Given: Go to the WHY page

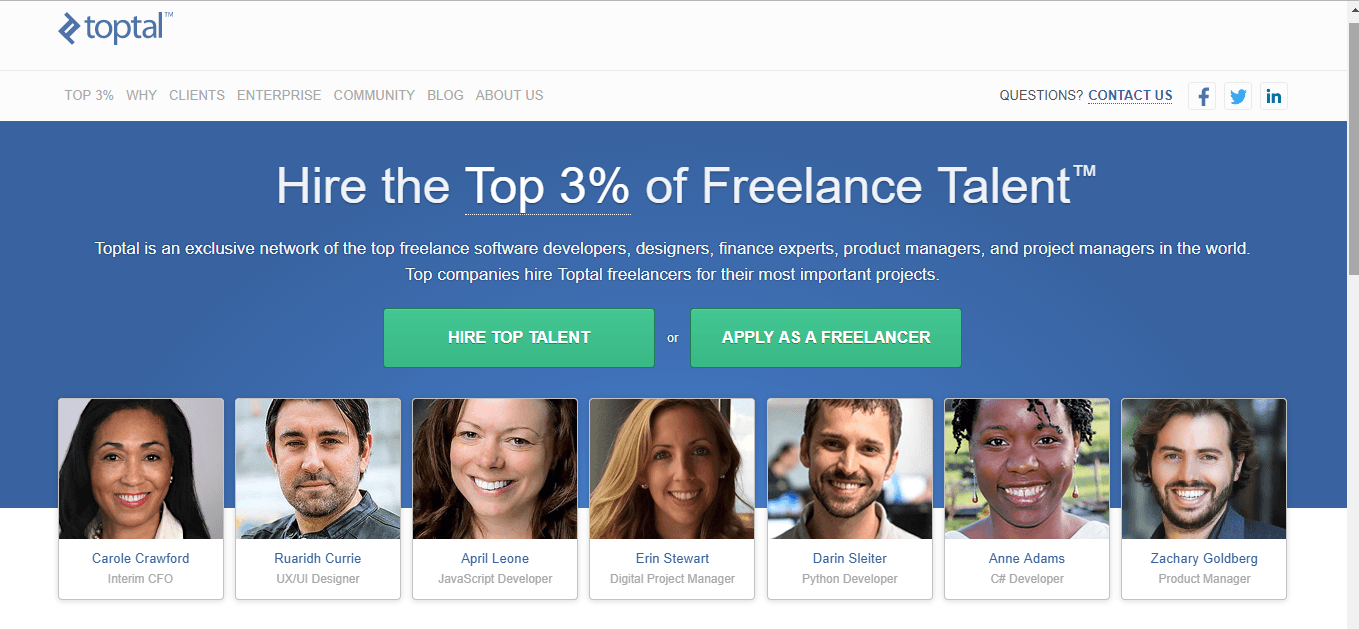Looking at the screenshot, I should click(141, 95).
